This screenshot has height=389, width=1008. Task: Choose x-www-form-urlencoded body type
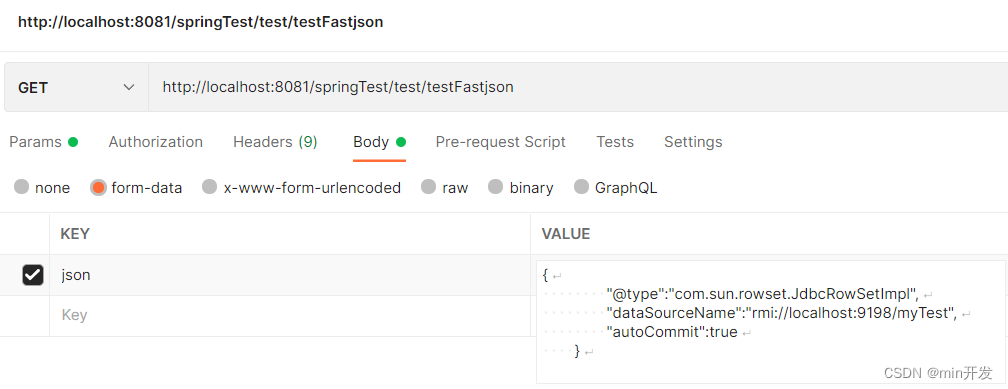[x=210, y=187]
